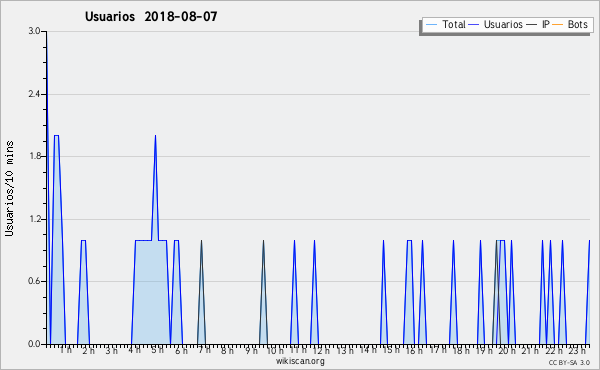
Task: Click the 'CC BY-SA 3.0' license text
Action: coord(569,363)
